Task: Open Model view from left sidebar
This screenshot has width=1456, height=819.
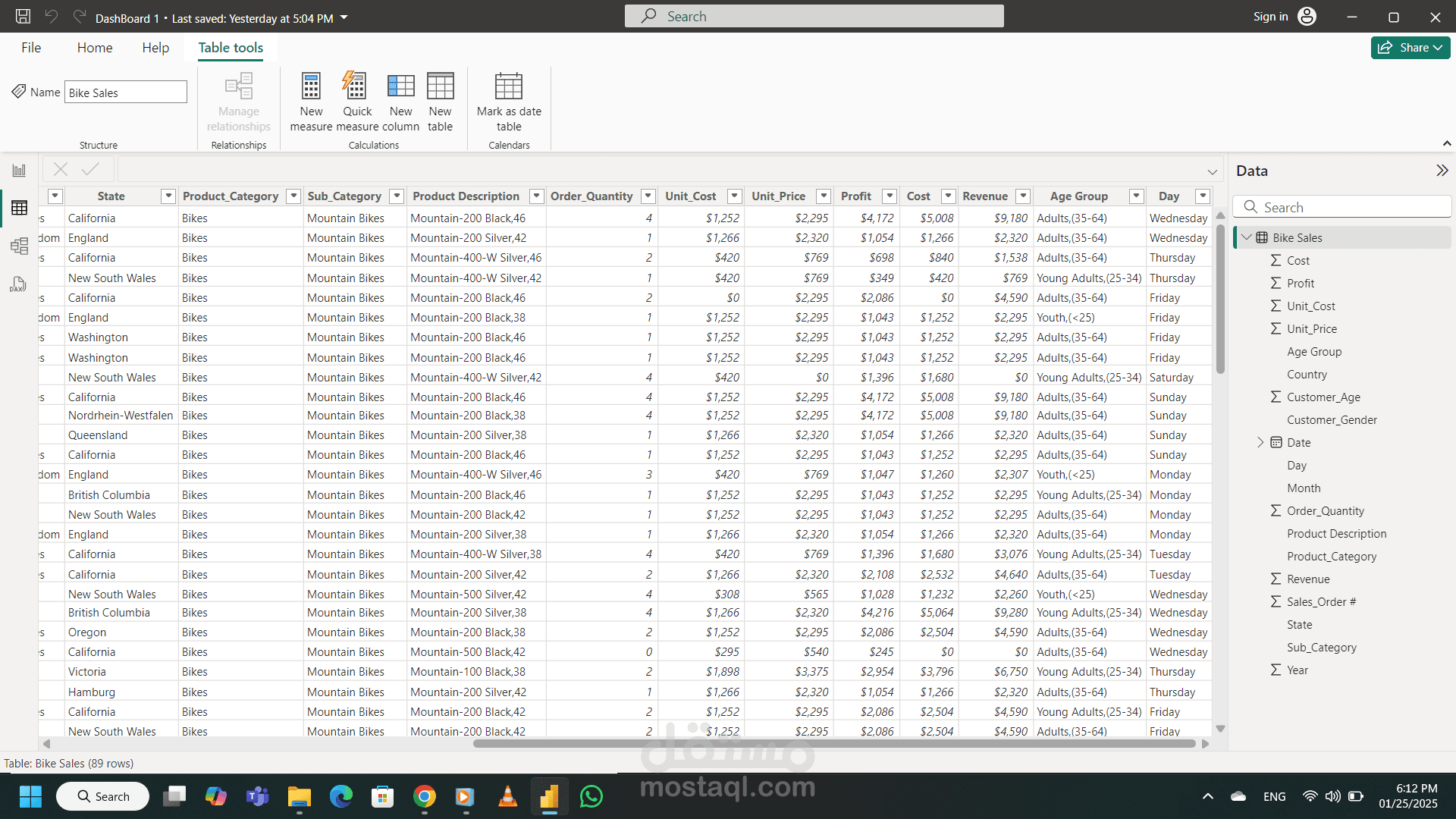Action: point(19,246)
